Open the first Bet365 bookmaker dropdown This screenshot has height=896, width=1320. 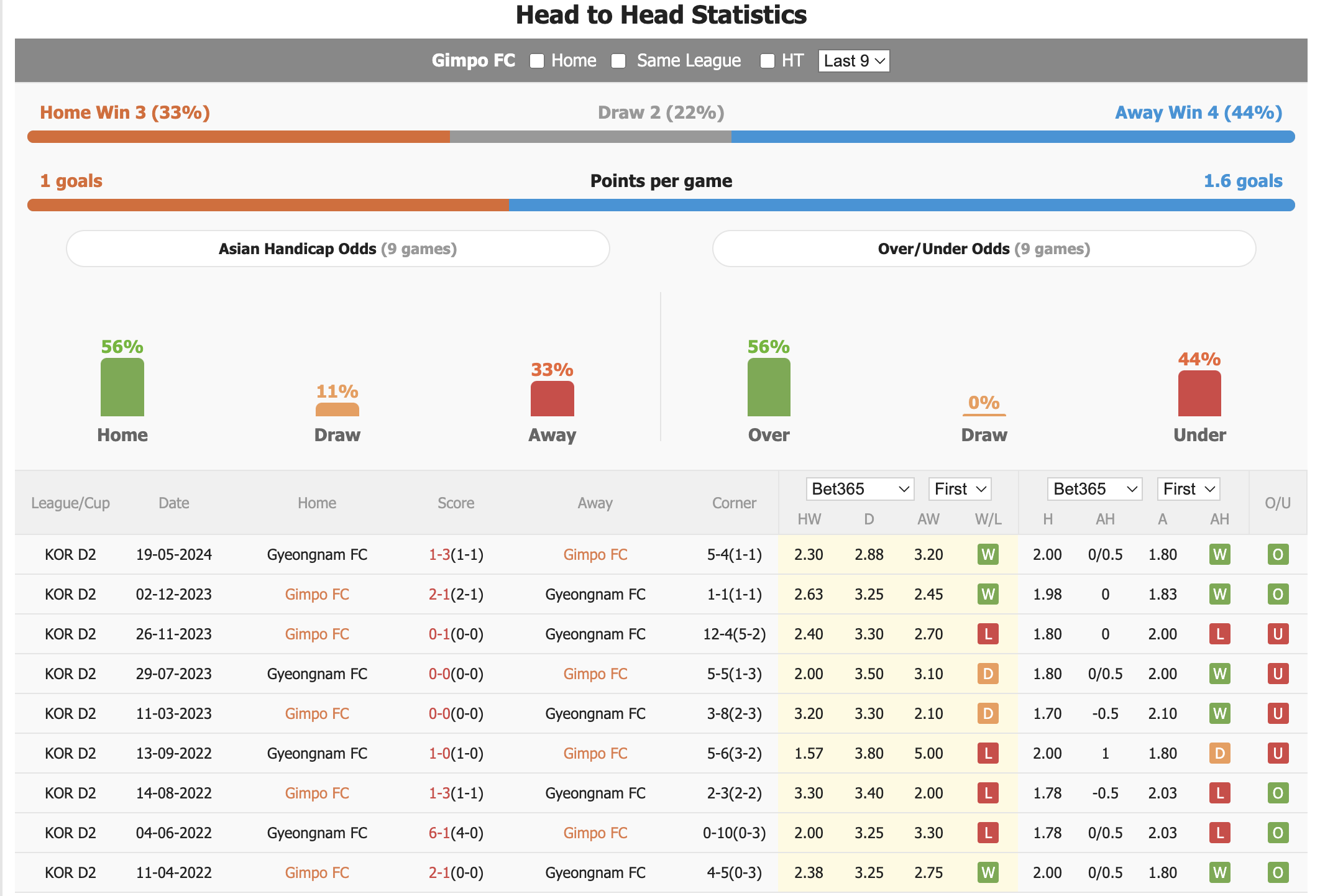[860, 489]
